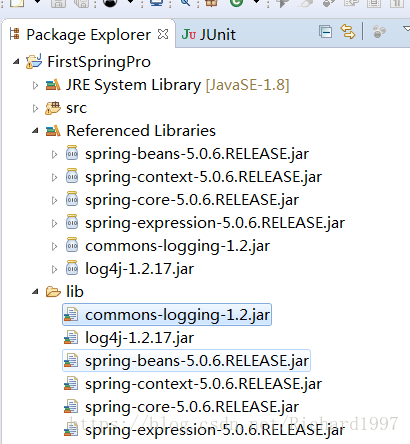Select spring-context-5.0.6.RELEASE.jar text in lib folder
This screenshot has height=444, width=410.
(203, 384)
